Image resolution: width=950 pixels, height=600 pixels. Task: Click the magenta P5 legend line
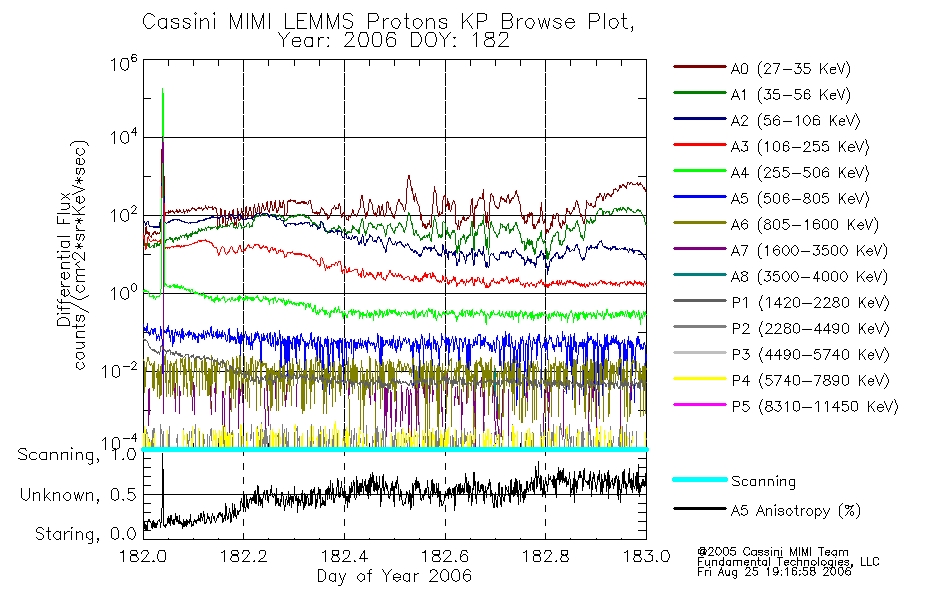[x=699, y=404]
